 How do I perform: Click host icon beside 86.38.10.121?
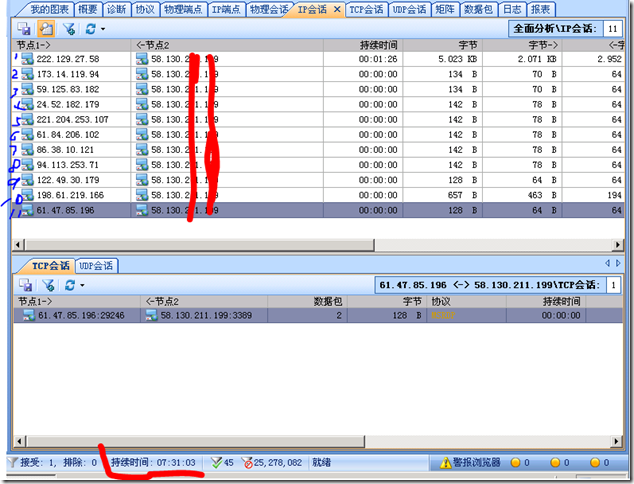(x=27, y=150)
